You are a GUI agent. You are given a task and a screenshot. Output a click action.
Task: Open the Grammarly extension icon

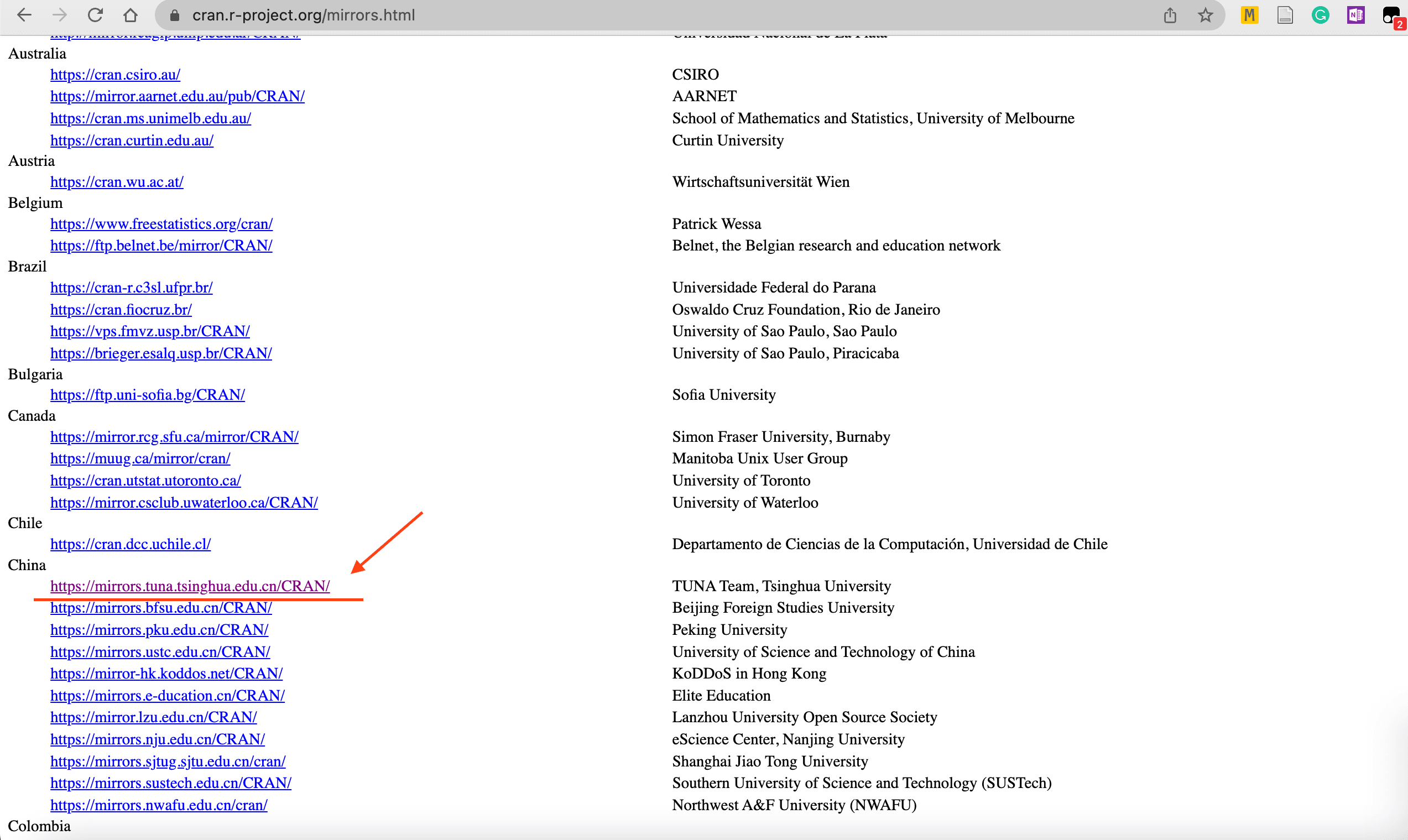pyautogui.click(x=1320, y=15)
